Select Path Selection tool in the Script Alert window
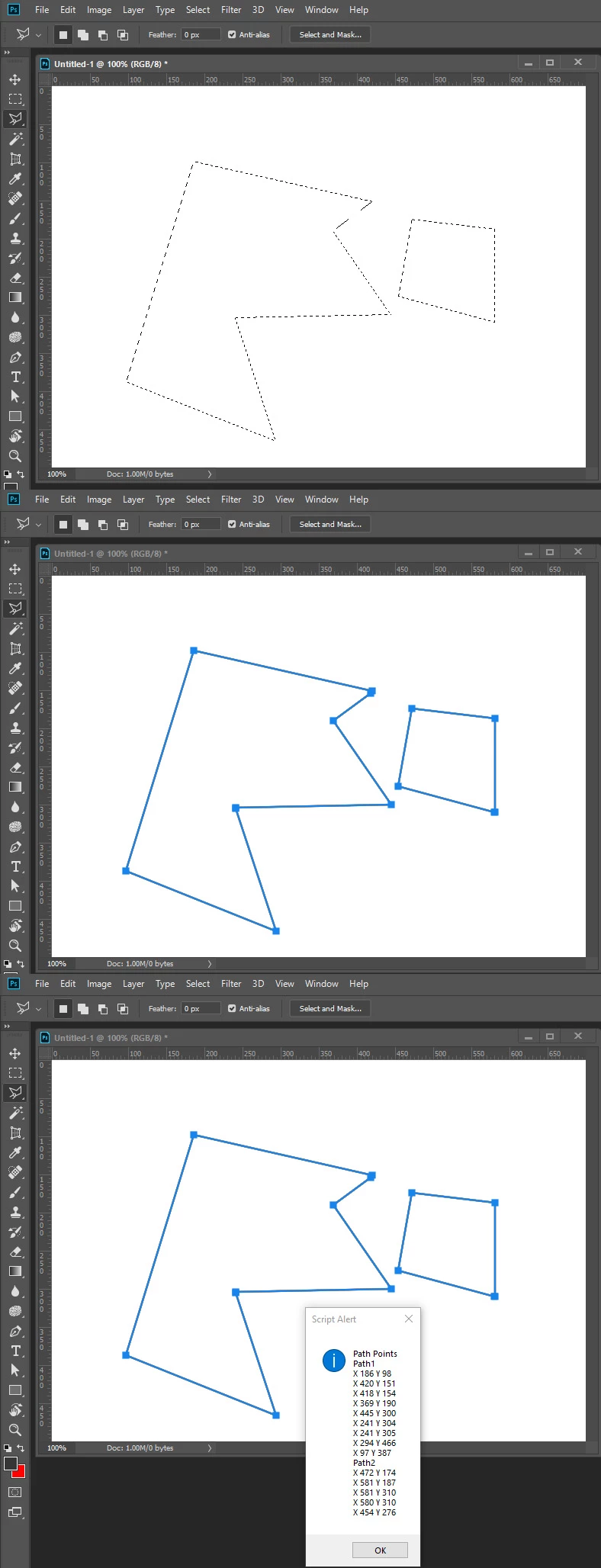Screen dimensions: 601x1568 point(14,1370)
